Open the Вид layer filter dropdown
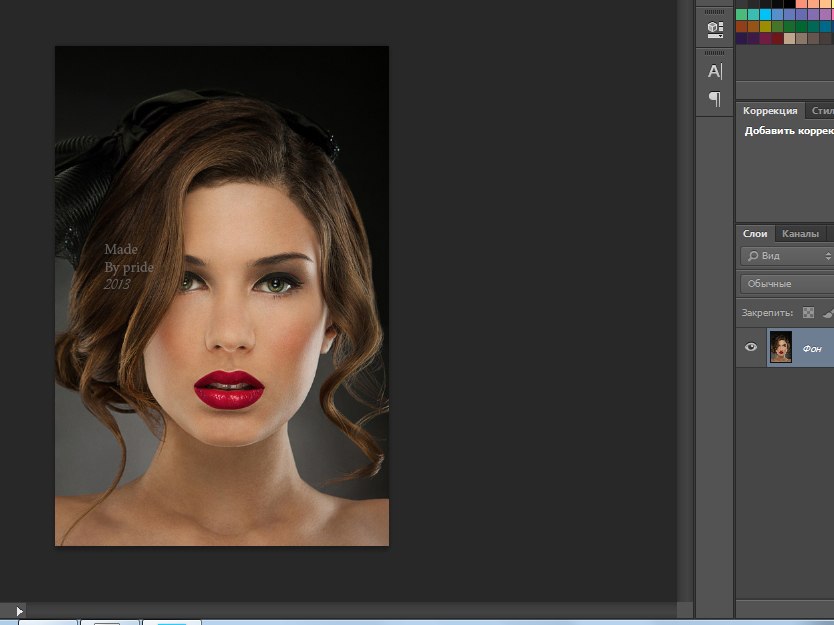This screenshot has height=625, width=834. [x=788, y=257]
